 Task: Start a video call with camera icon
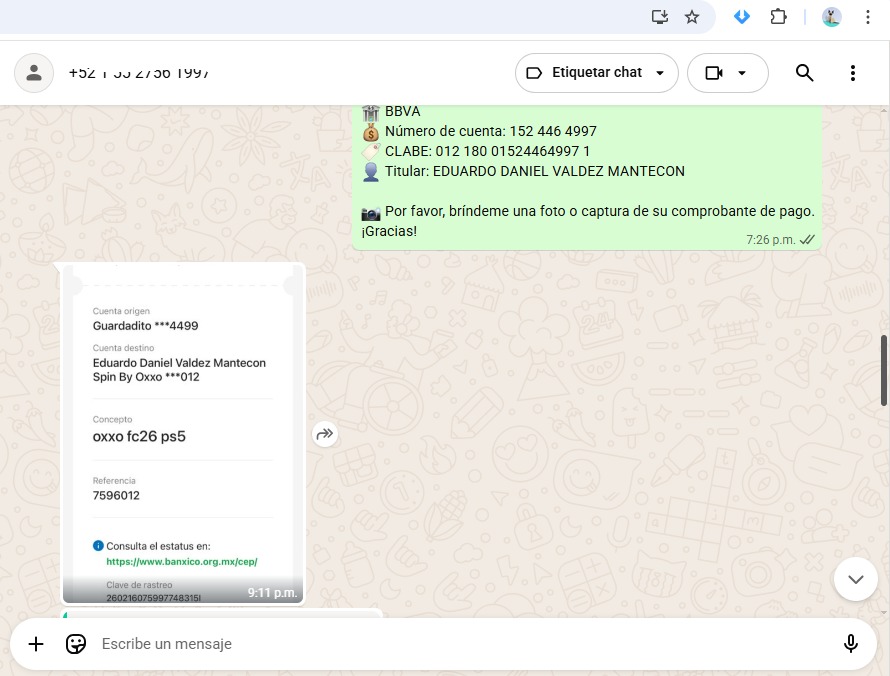(x=713, y=73)
